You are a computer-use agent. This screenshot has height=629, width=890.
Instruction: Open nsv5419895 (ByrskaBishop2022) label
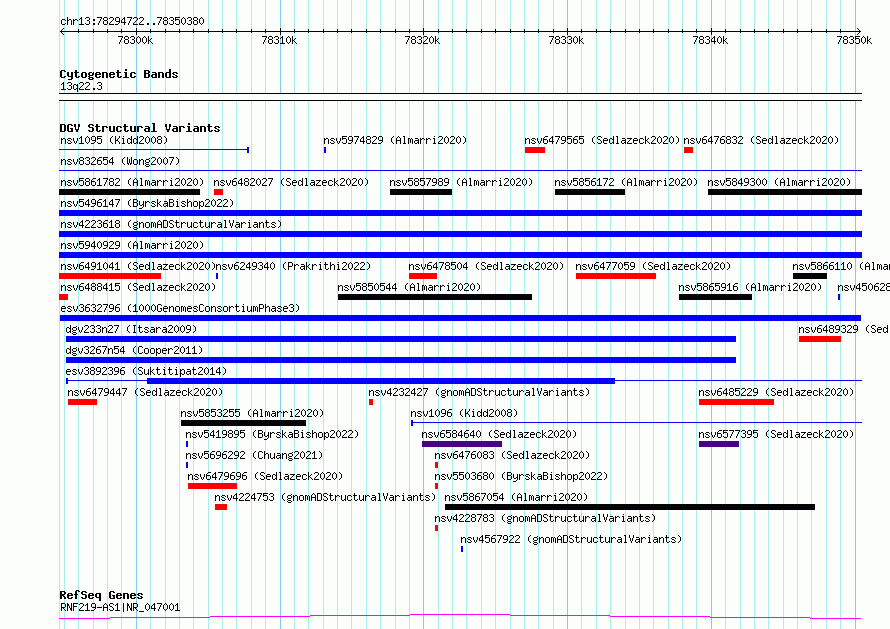pyautogui.click(x=272, y=434)
